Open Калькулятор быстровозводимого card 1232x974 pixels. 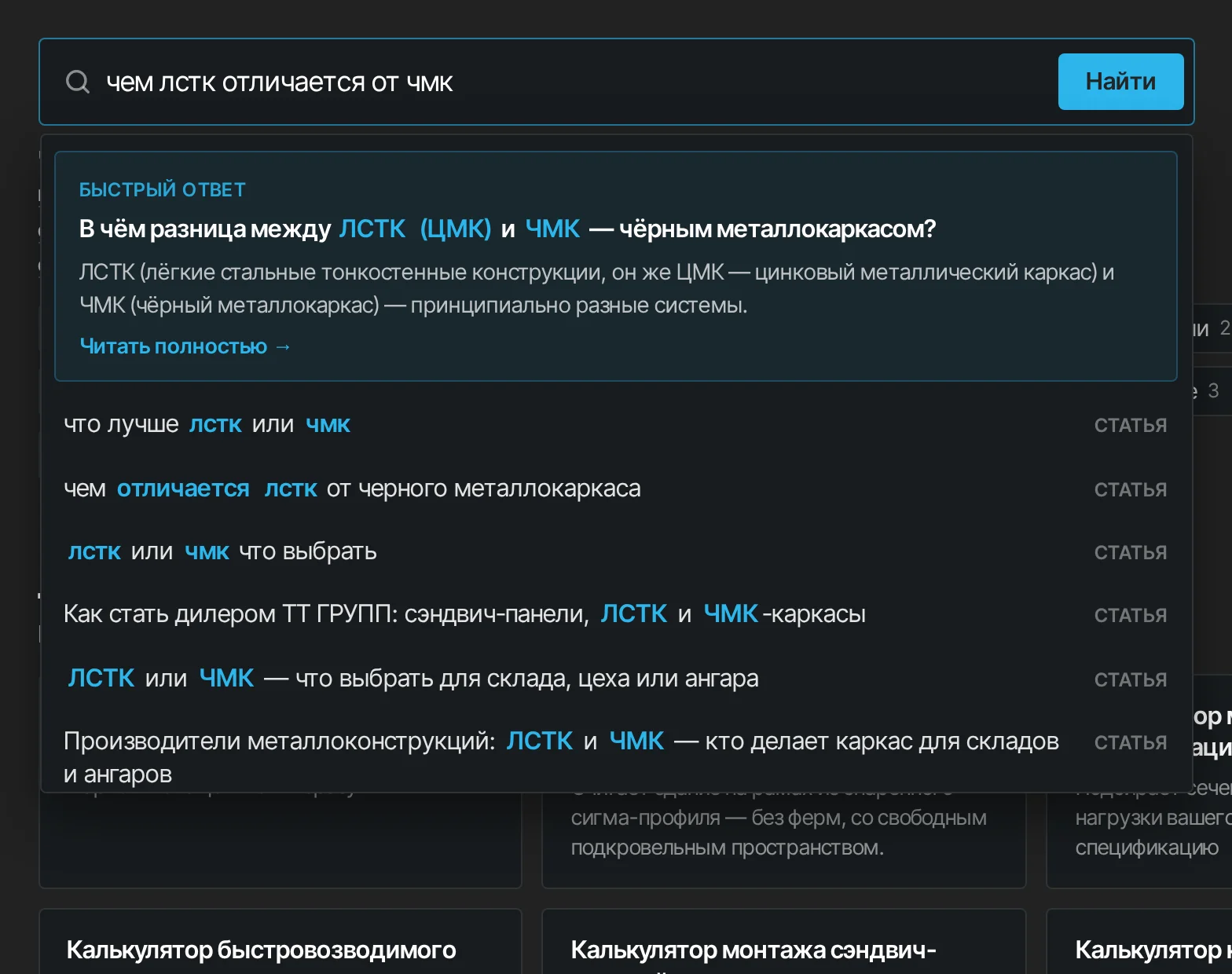280,943
